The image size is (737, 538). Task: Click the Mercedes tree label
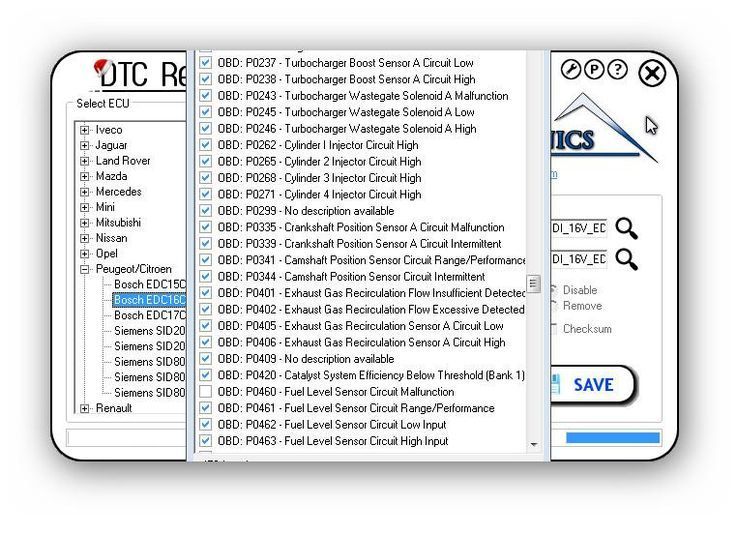pyautogui.click(x=118, y=192)
